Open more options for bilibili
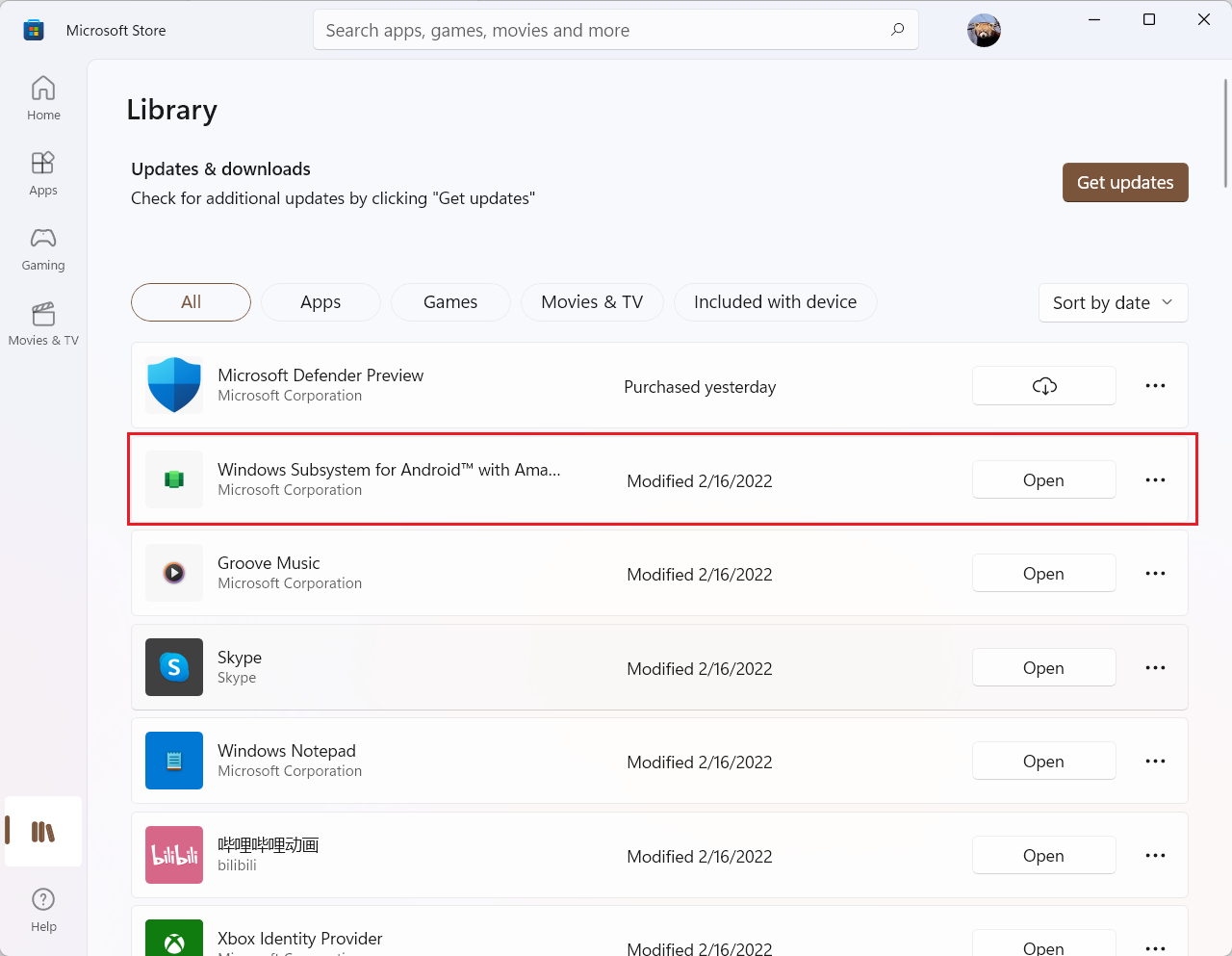Viewport: 1232px width, 956px height. tap(1155, 855)
